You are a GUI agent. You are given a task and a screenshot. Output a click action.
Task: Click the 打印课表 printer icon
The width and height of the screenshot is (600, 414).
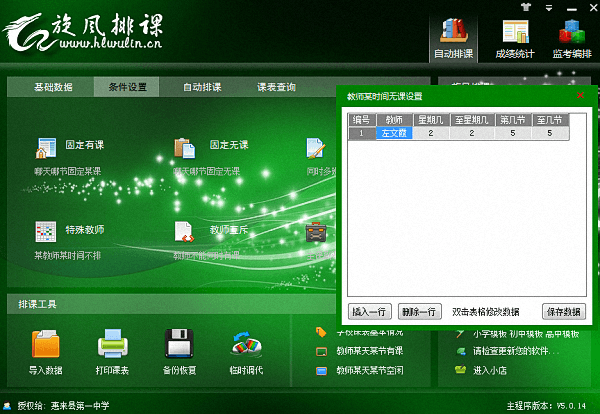click(x=112, y=345)
